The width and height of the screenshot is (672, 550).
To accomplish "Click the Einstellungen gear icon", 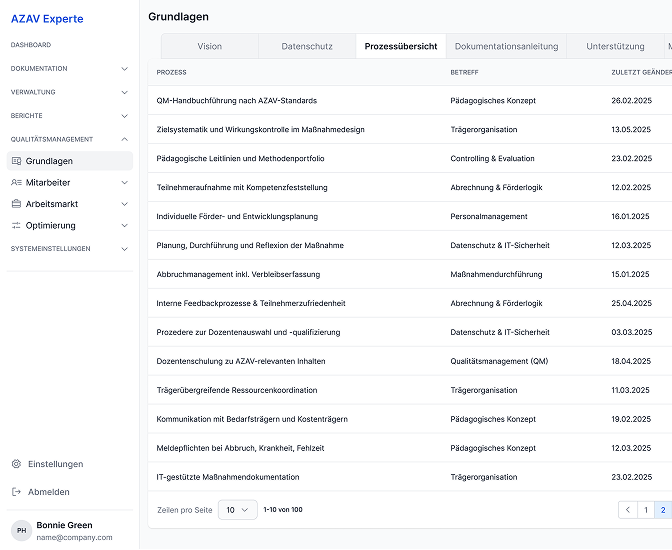I will pyautogui.click(x=16, y=464).
